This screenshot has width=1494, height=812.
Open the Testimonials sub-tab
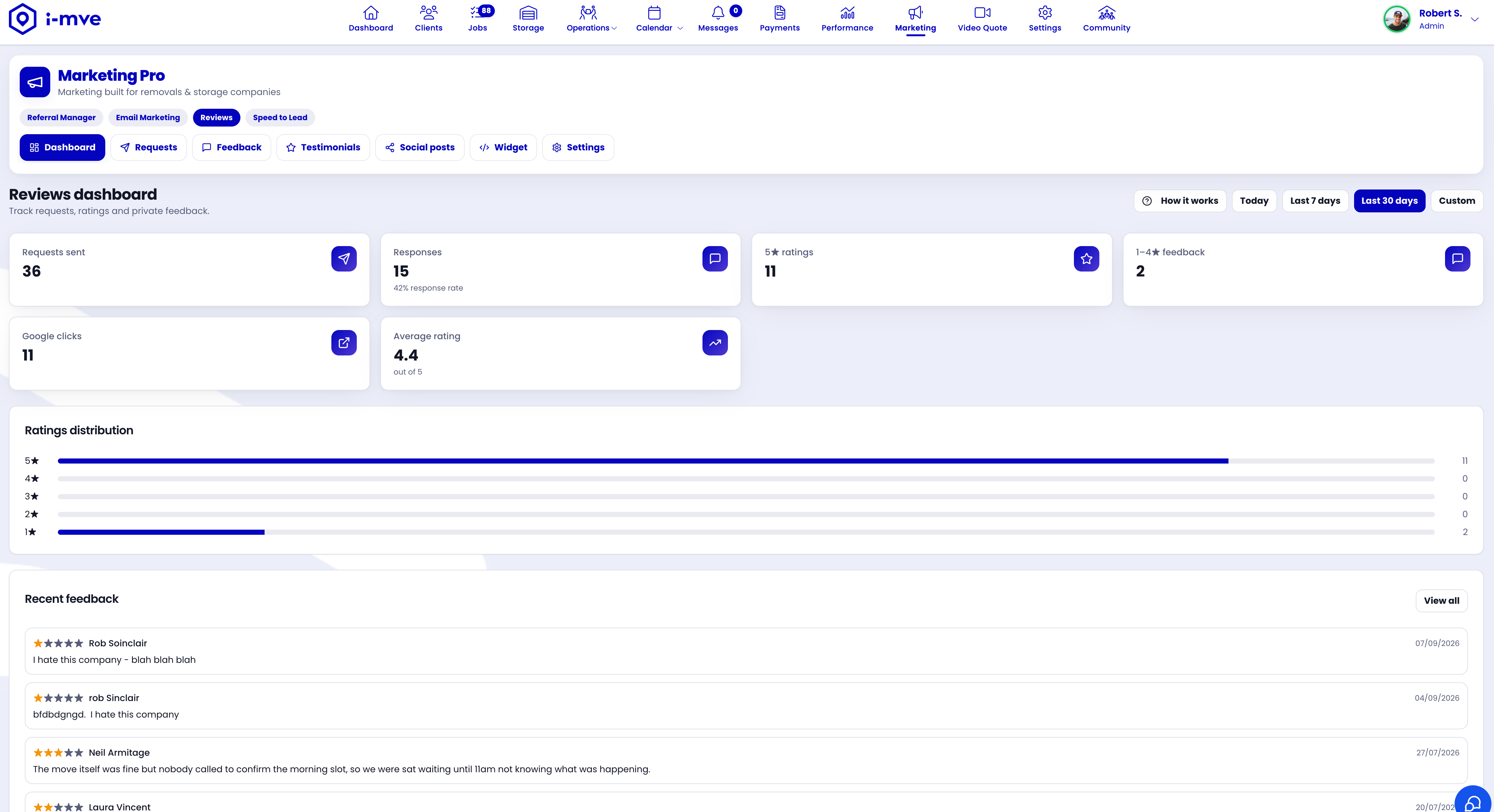coord(323,147)
